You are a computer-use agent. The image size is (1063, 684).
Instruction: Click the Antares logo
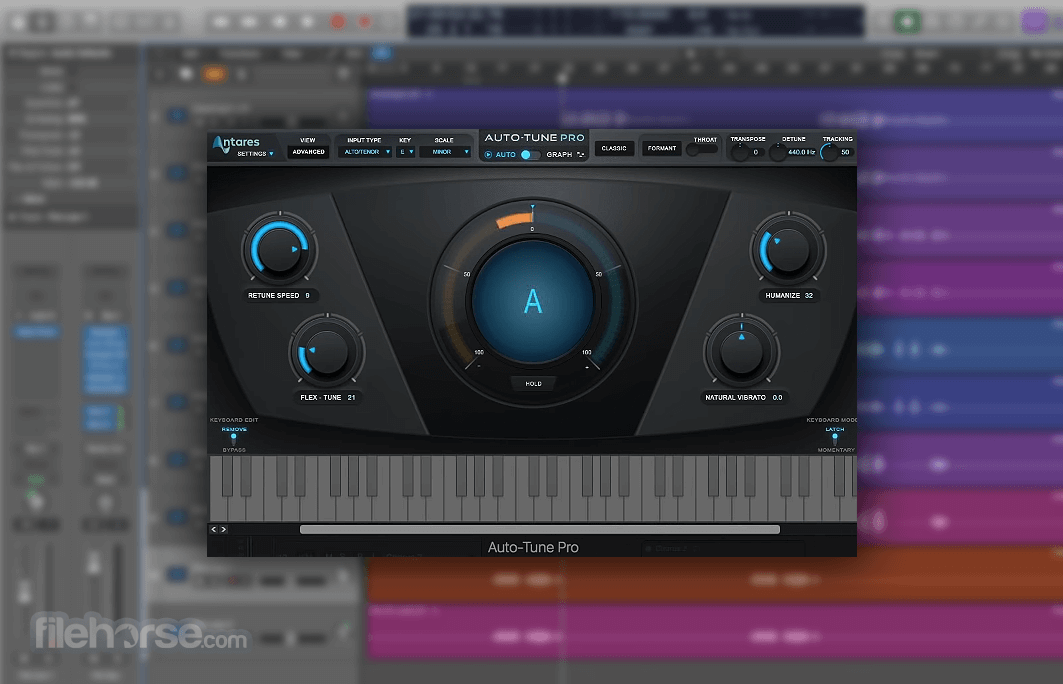click(x=236, y=142)
